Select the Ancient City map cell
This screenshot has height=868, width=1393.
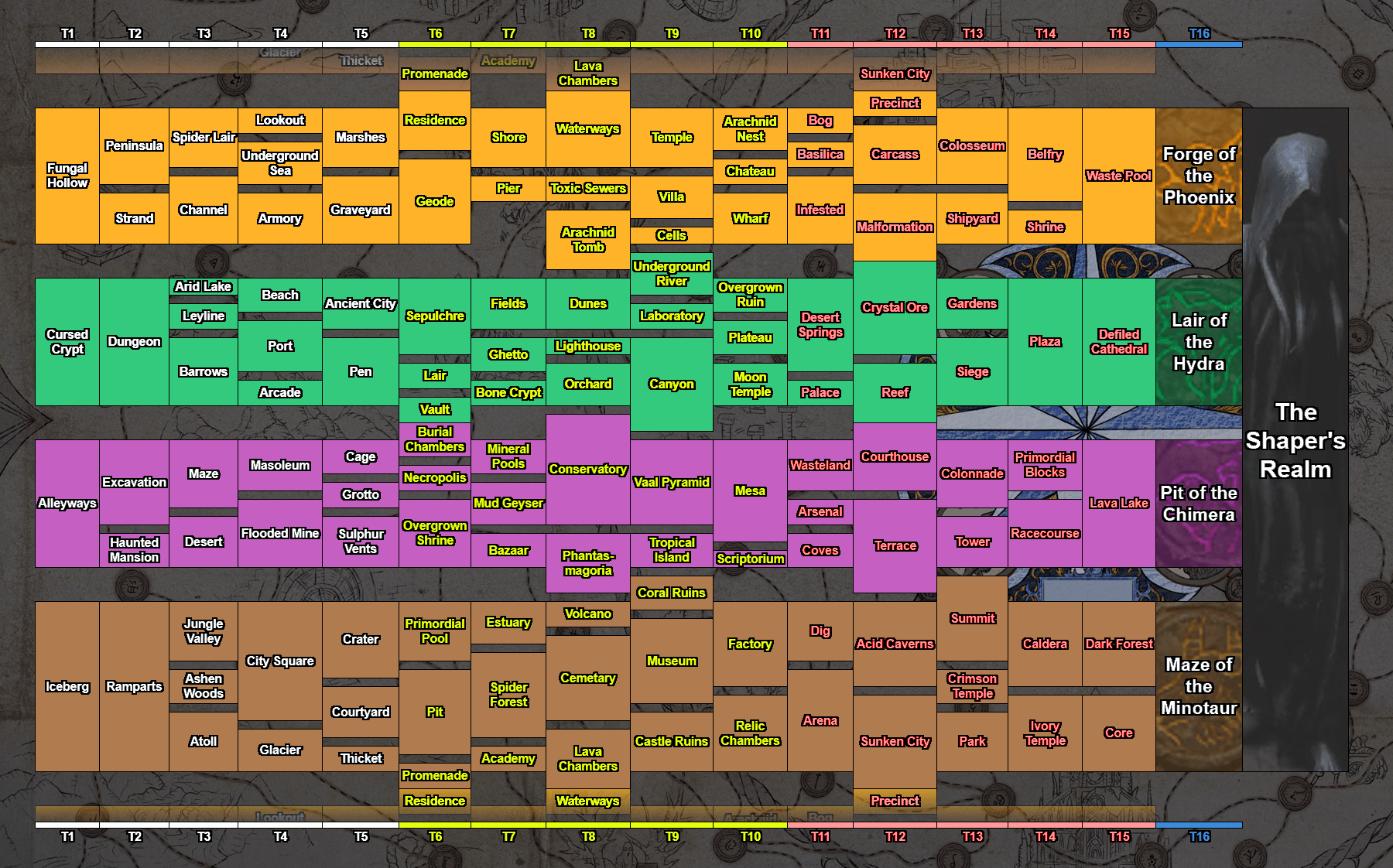click(361, 303)
